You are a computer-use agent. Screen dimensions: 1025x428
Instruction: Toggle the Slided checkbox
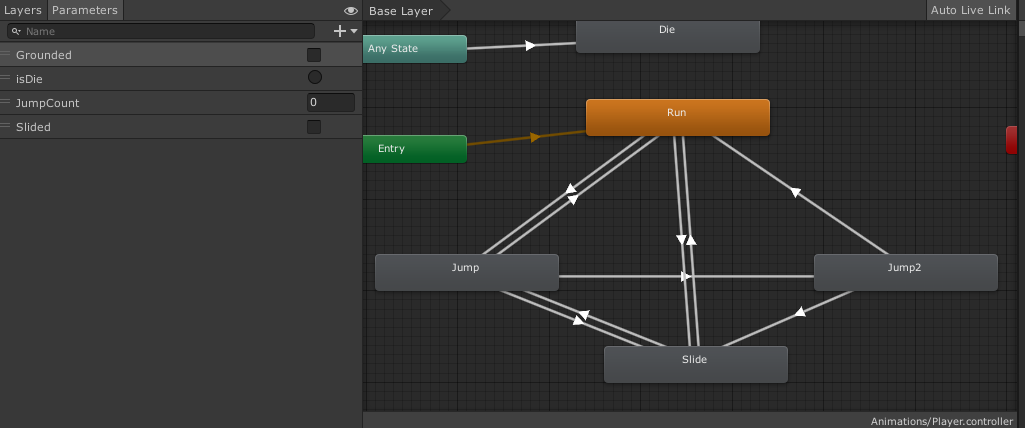(314, 127)
